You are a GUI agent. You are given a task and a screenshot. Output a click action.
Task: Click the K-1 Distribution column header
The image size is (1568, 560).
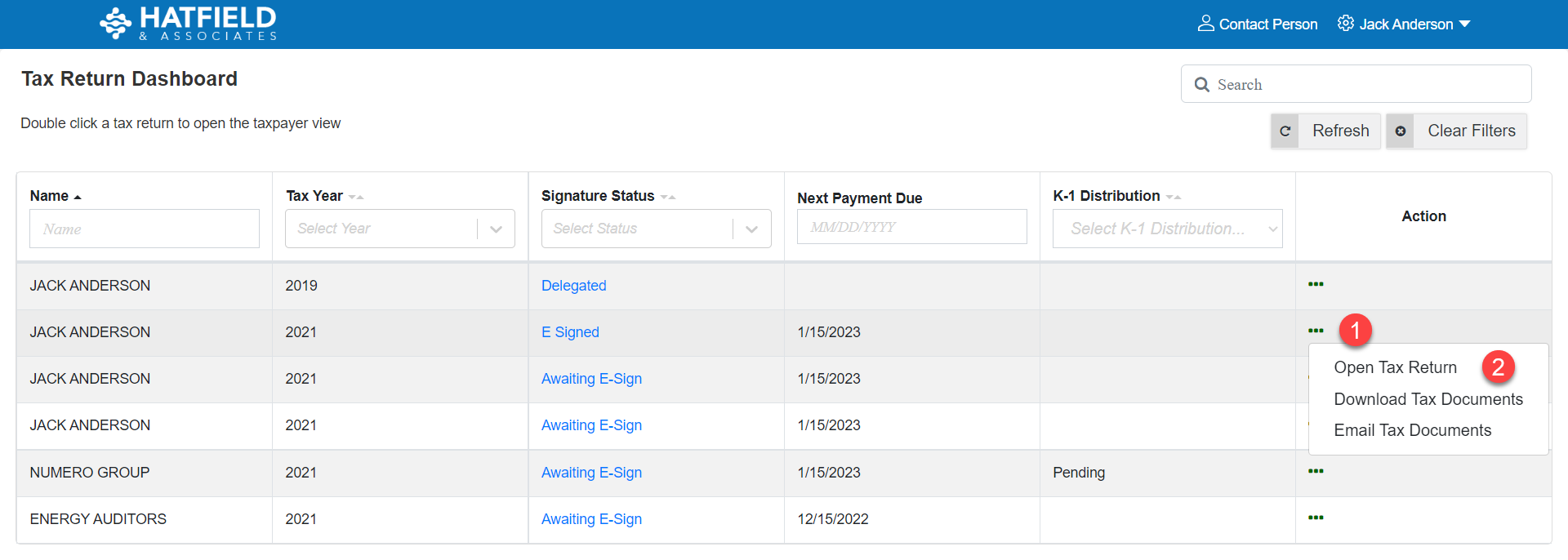[1107, 196]
